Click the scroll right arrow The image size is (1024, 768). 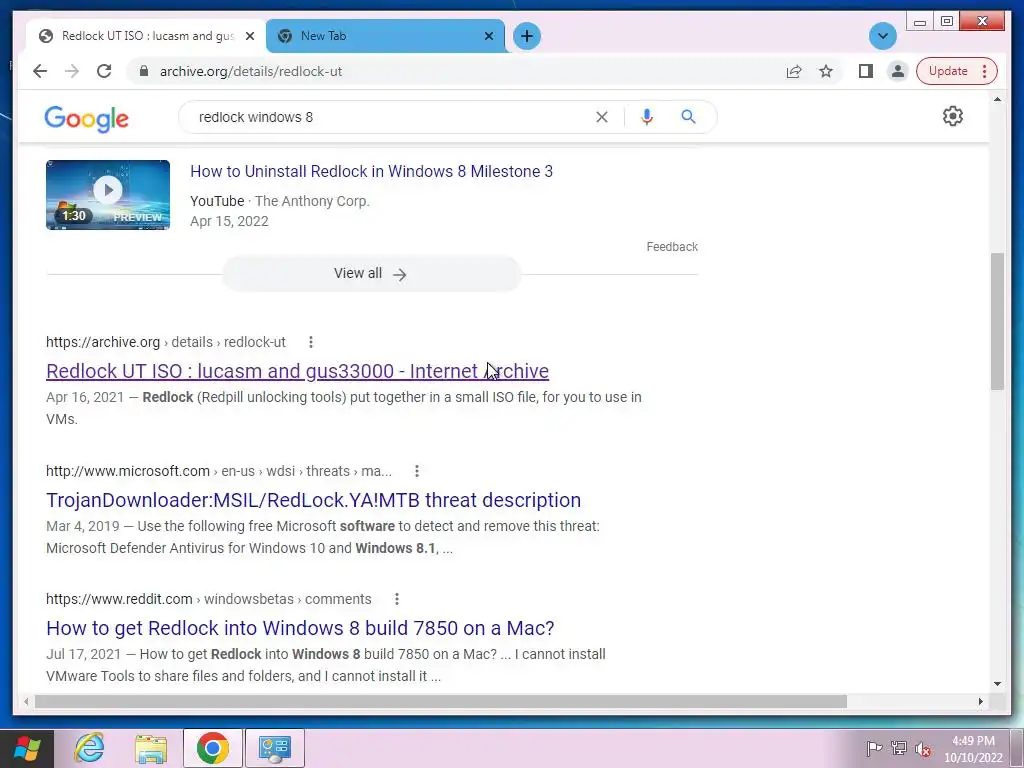pyautogui.click(x=980, y=701)
